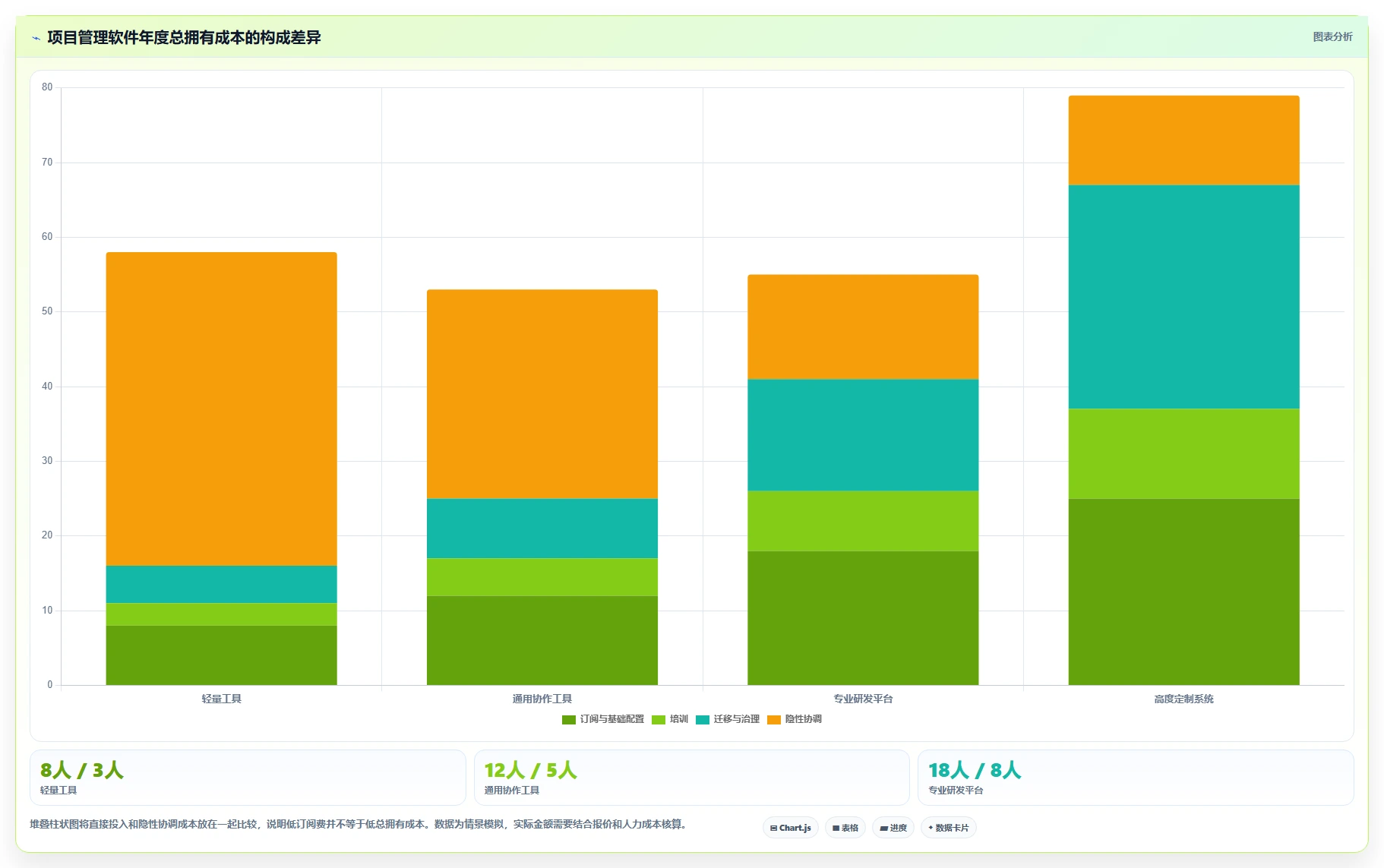Image resolution: width=1384 pixels, height=868 pixels.
Task: Click the footnote text starting 堆叠柱状图
Action: (359, 824)
